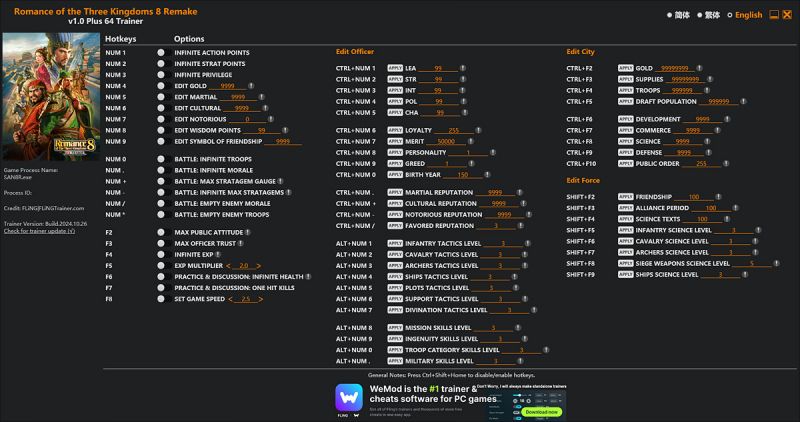Screen dimensions: 800x422
Task: Apply the LEA officer stat value
Action: pyautogui.click(x=395, y=68)
